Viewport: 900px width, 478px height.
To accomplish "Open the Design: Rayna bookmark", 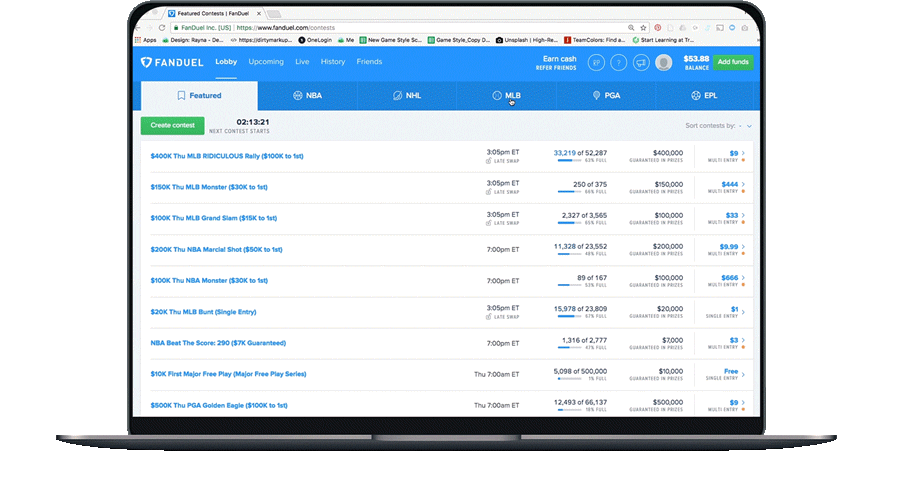I will click(x=193, y=40).
